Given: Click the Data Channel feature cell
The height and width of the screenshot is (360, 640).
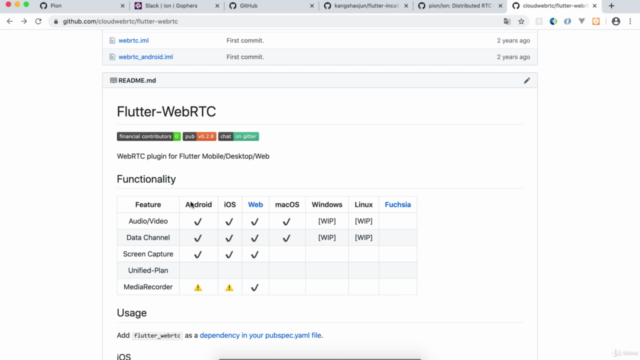Looking at the screenshot, I should click(x=148, y=237).
